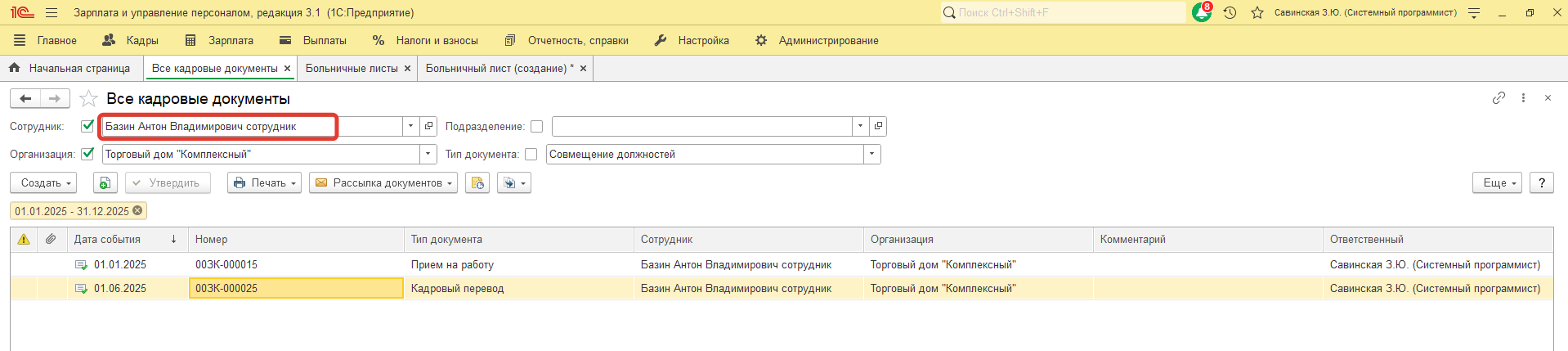
Task: Add page to favorites star in title bar
Action: click(1257, 13)
